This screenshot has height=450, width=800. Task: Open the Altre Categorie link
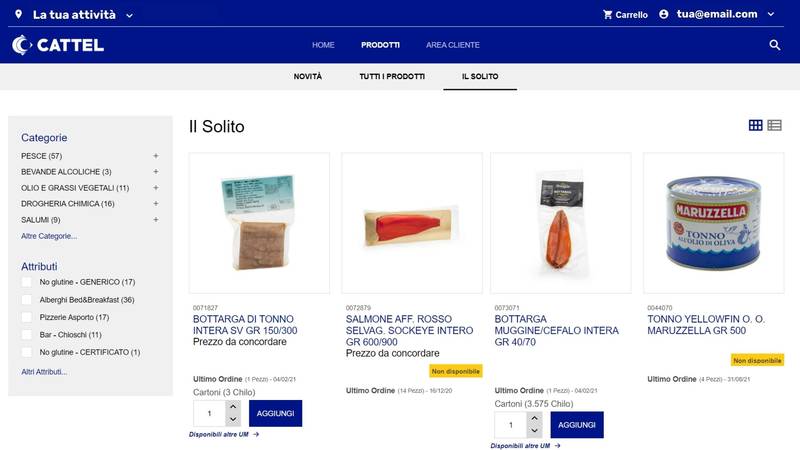[x=49, y=236]
